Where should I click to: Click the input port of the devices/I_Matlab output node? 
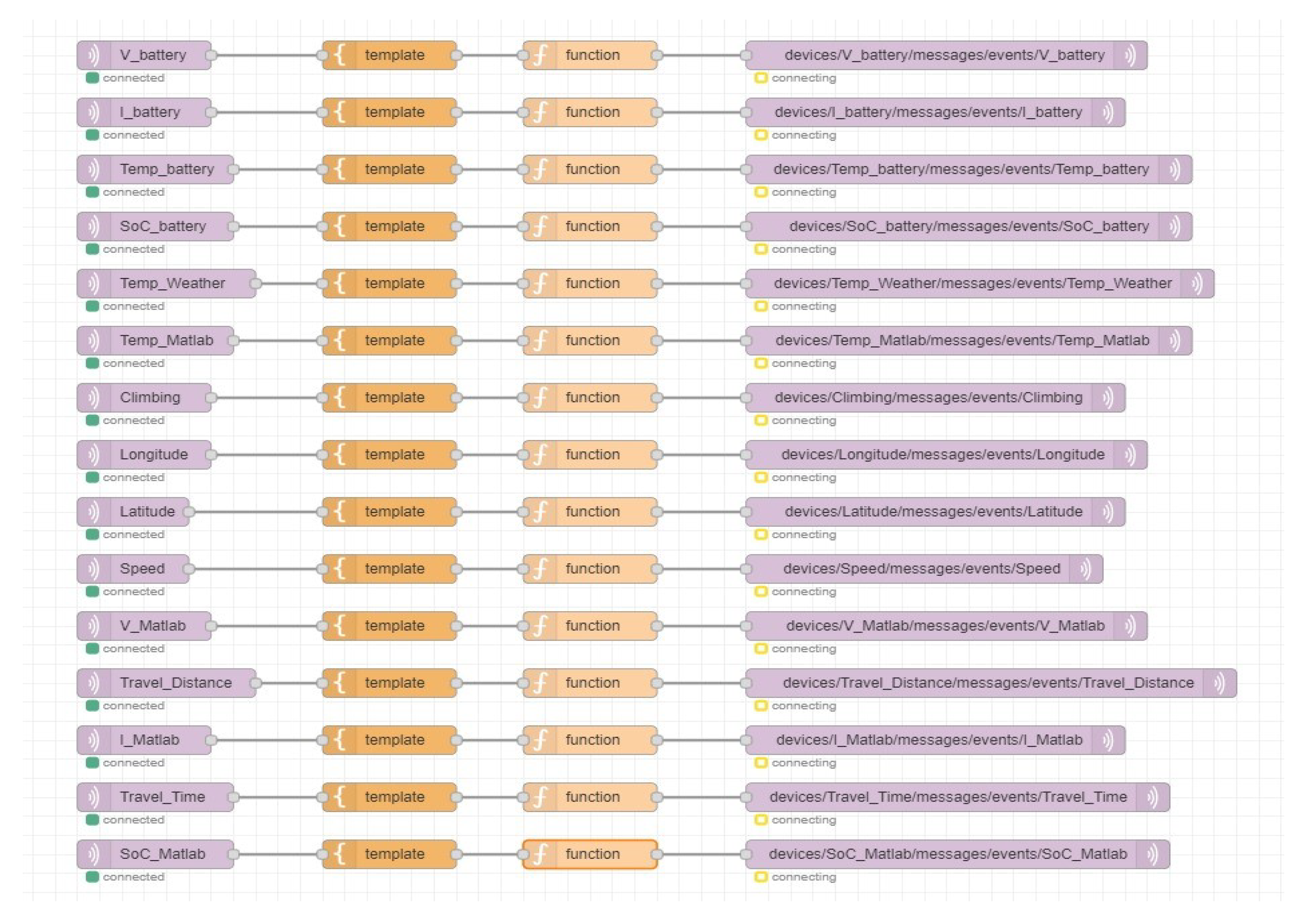(x=746, y=740)
